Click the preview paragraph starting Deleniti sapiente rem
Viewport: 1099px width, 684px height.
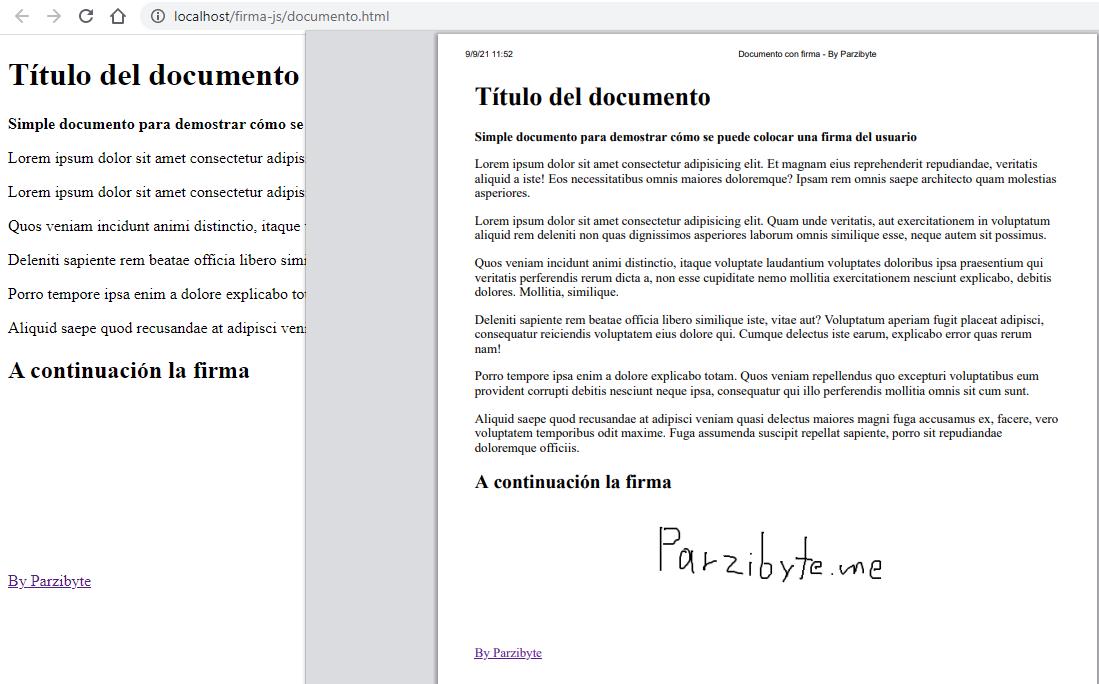[759, 334]
